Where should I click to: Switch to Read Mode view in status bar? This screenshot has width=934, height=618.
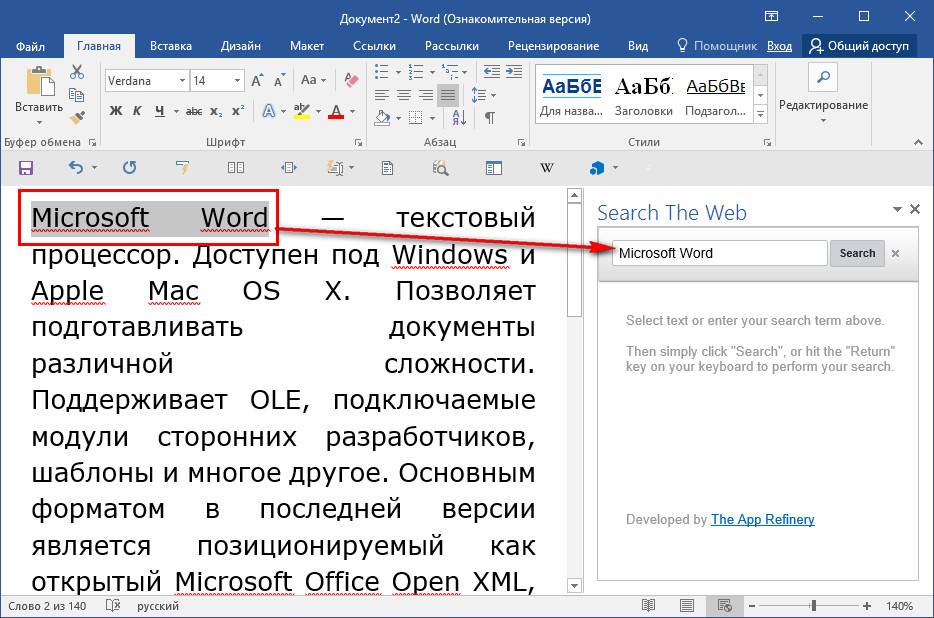649,606
